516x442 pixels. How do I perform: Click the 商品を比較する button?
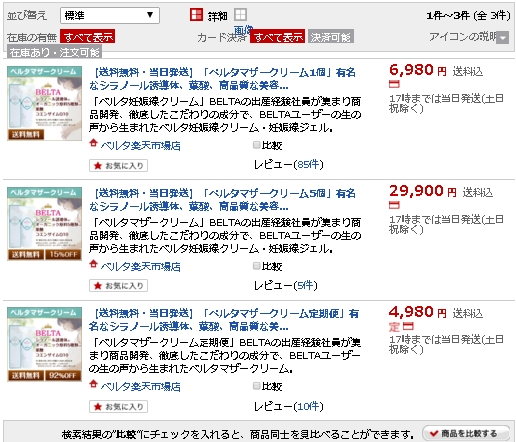[466, 433]
